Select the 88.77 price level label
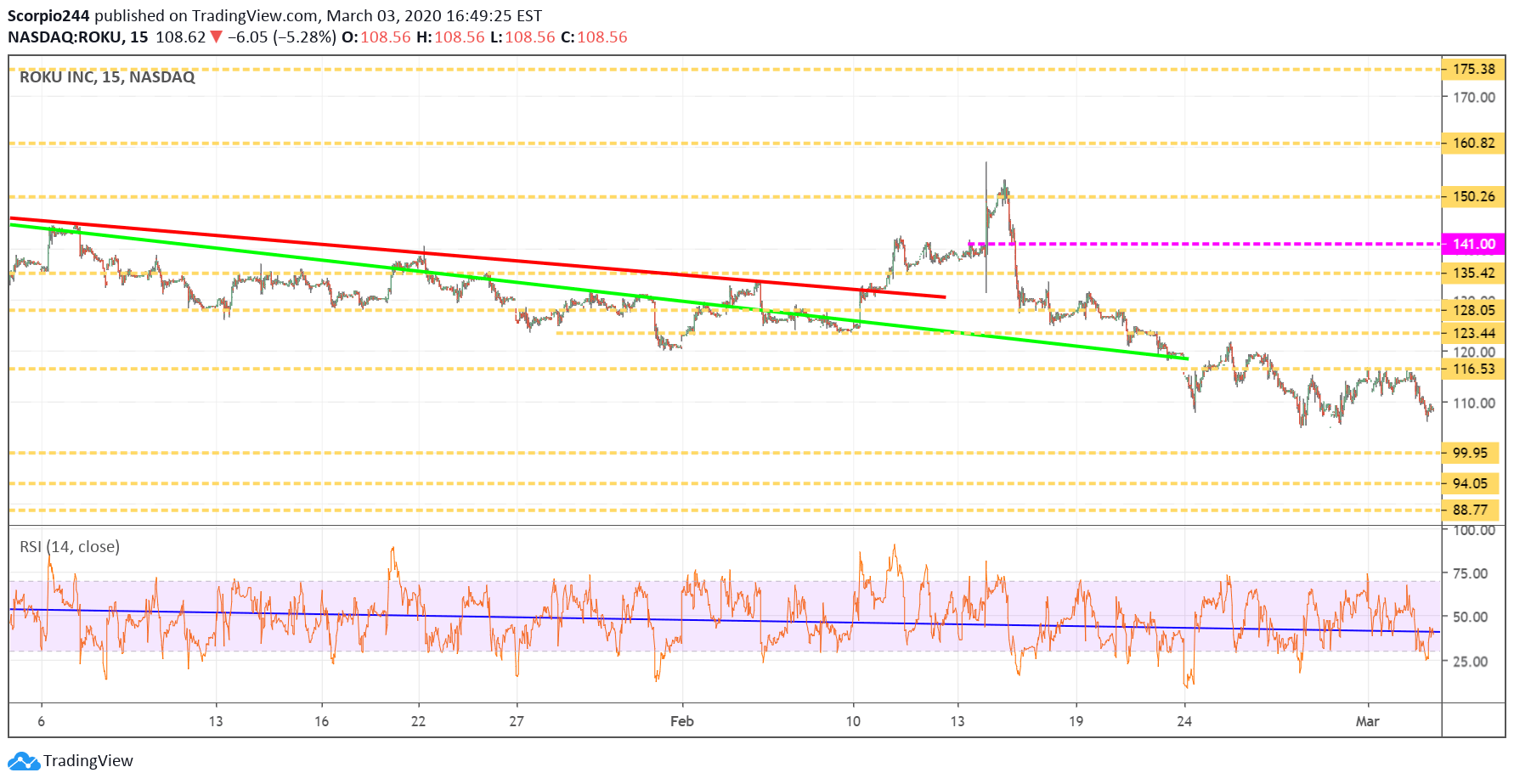This screenshot has height=784, width=1514. (1471, 510)
